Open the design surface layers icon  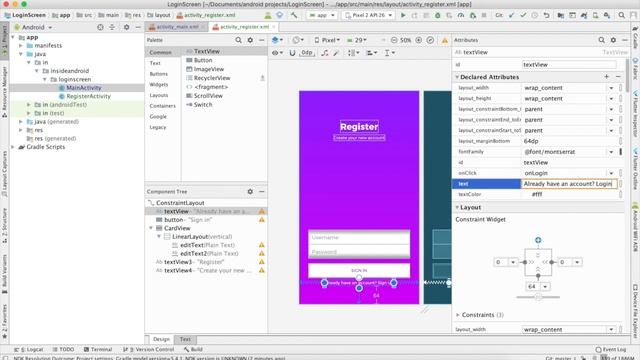[276, 40]
